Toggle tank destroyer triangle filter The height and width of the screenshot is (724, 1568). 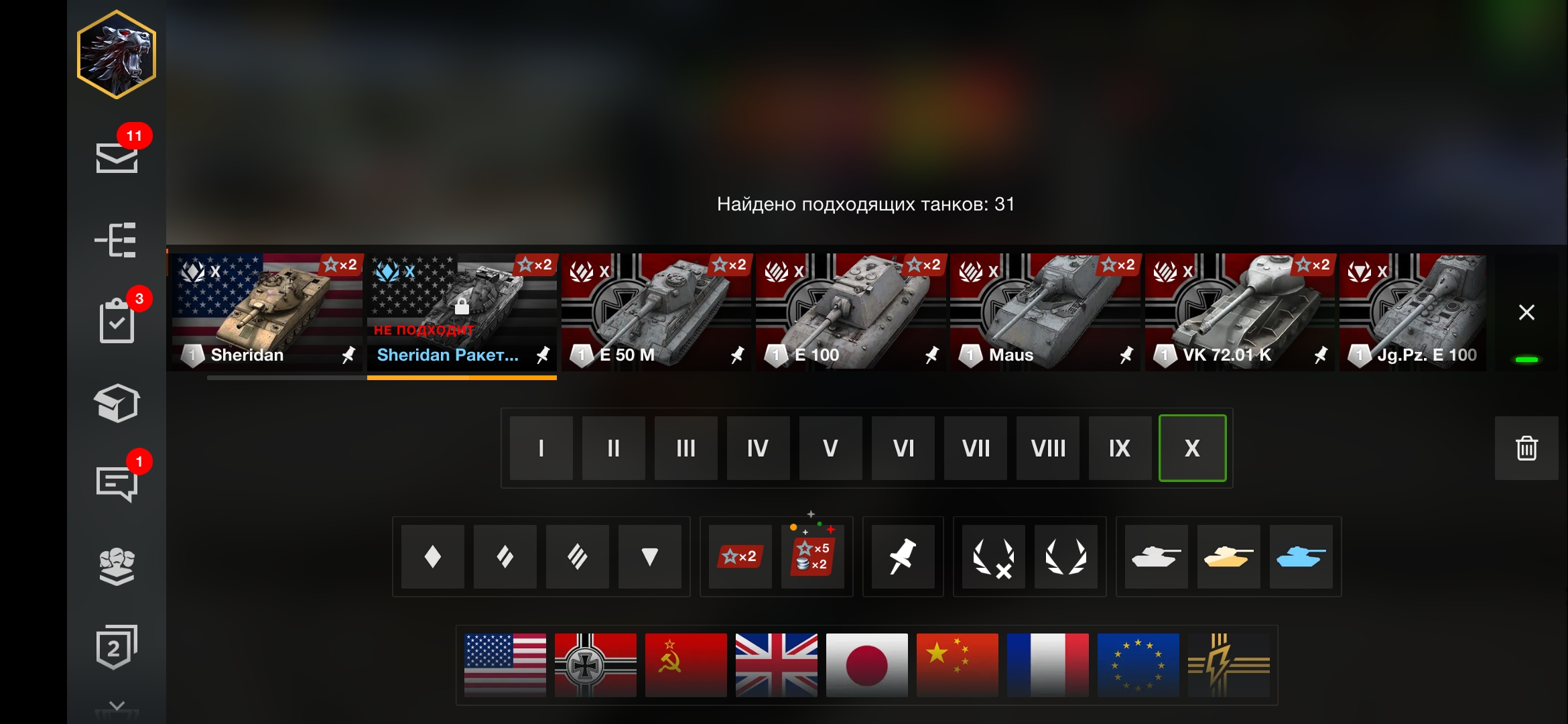click(x=649, y=556)
